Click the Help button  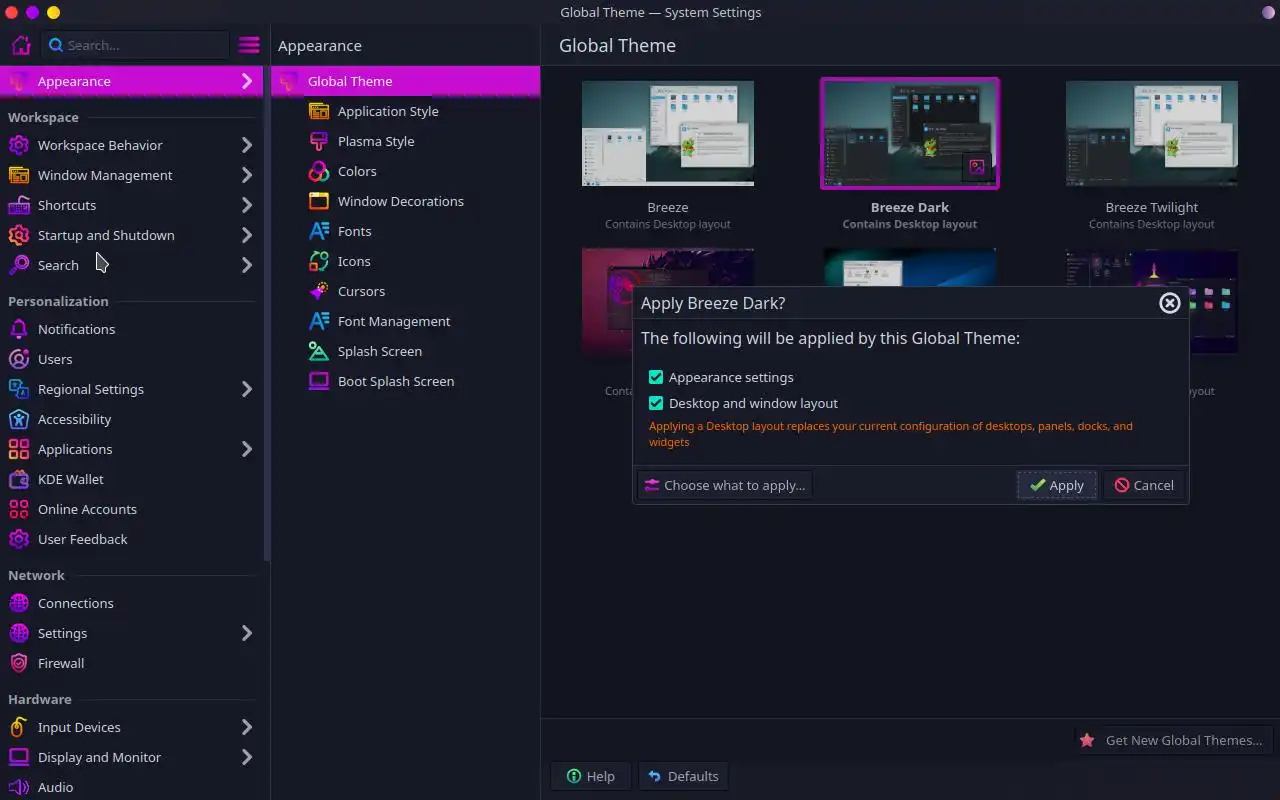[x=590, y=776]
